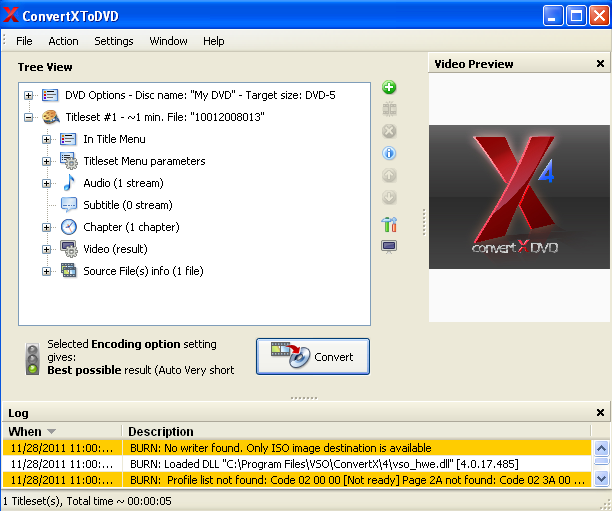612x511 pixels.
Task: Click the Video Preview thumbnail image
Action: pyautogui.click(x=519, y=197)
